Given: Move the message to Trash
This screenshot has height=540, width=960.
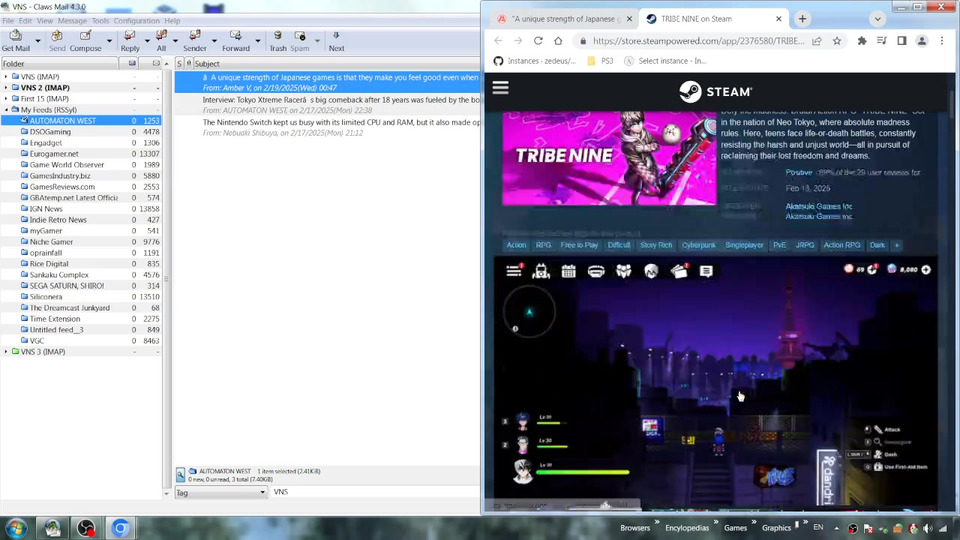Looking at the screenshot, I should (x=278, y=41).
